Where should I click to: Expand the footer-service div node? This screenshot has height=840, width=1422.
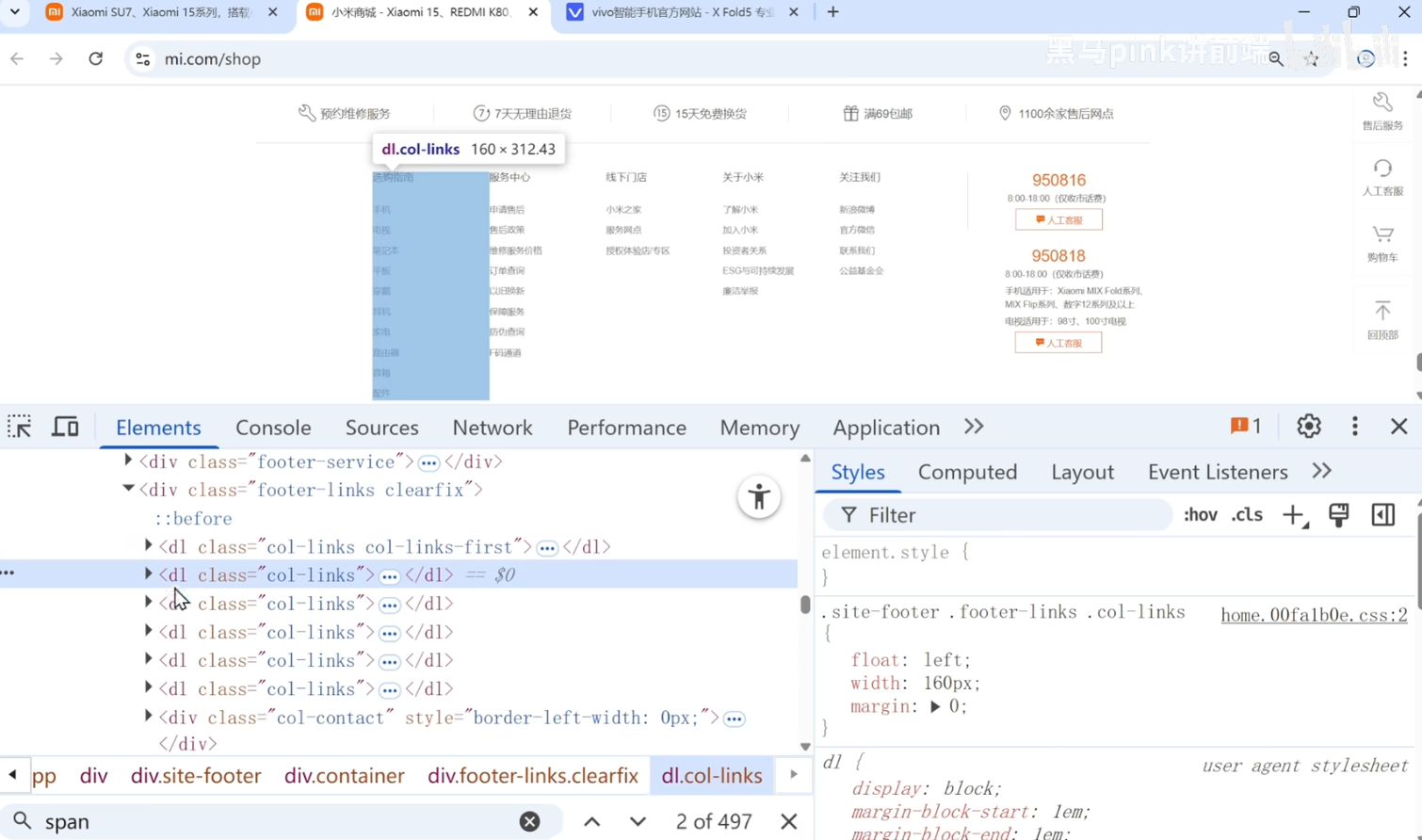128,460
